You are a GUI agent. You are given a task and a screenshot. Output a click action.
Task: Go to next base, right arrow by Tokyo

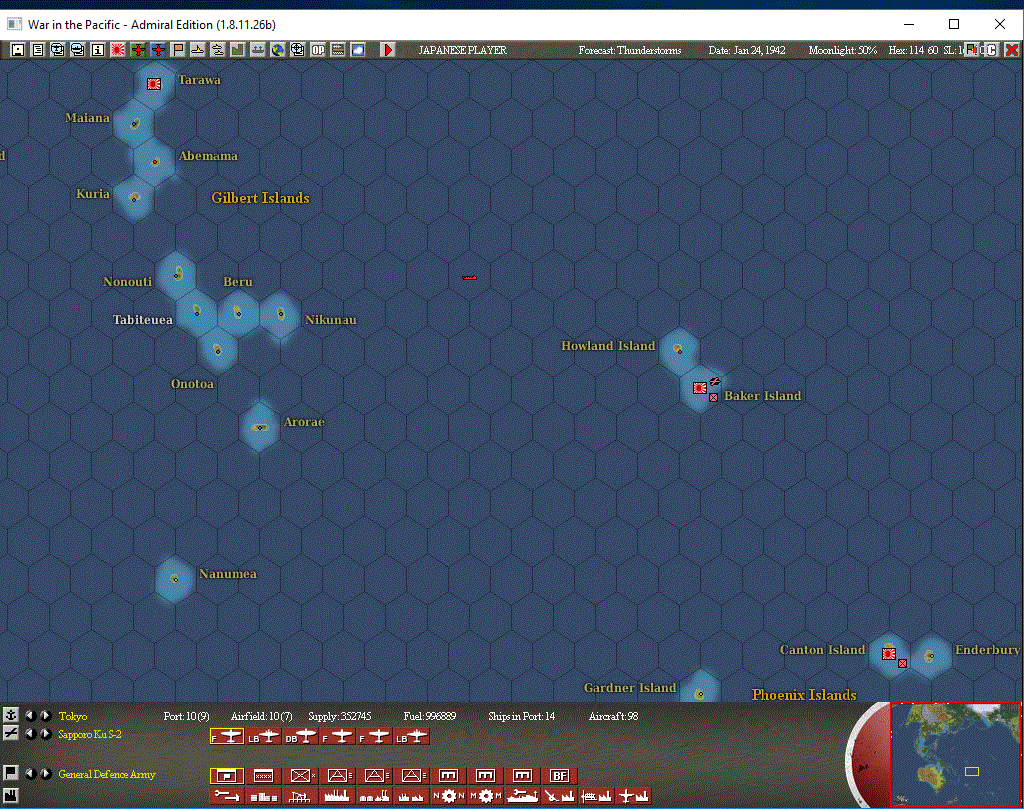click(x=46, y=716)
